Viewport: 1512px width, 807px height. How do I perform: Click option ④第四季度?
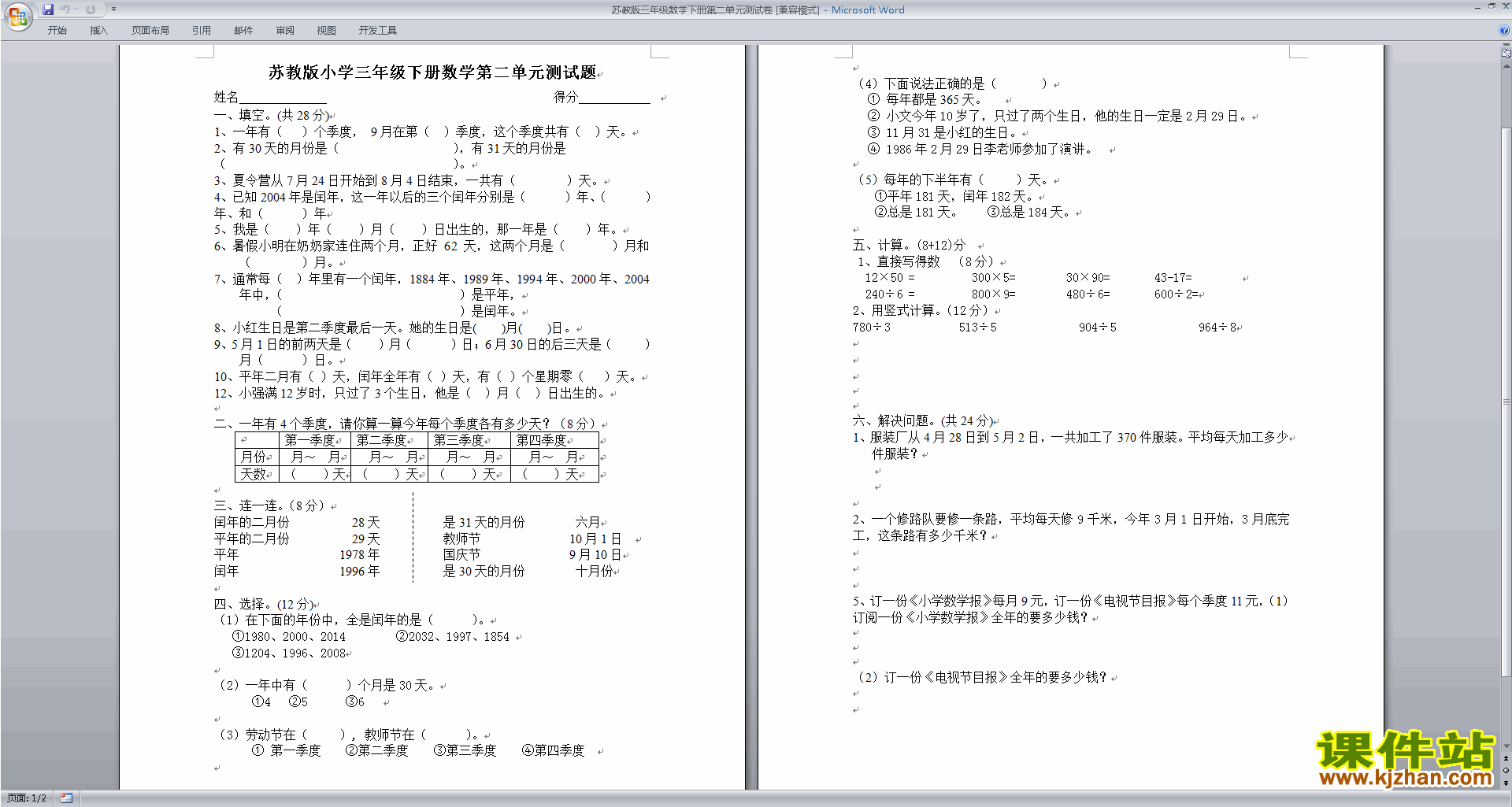tap(554, 750)
